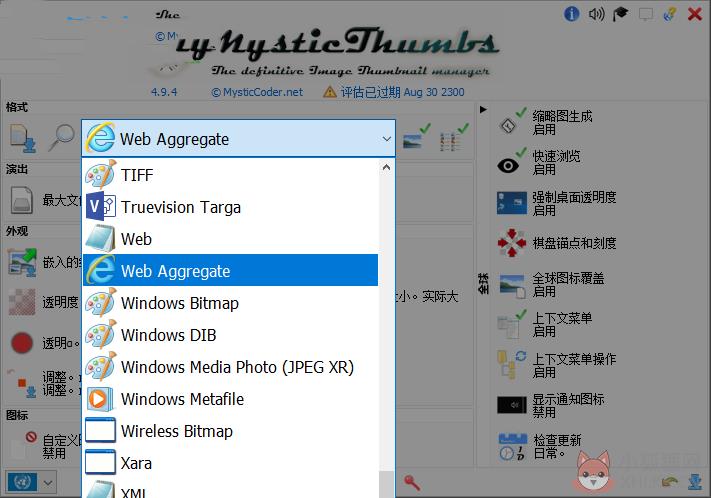711x498 pixels.
Task: Toggle thumbnail generation (缩略图生成) setting
Action: click(546, 122)
